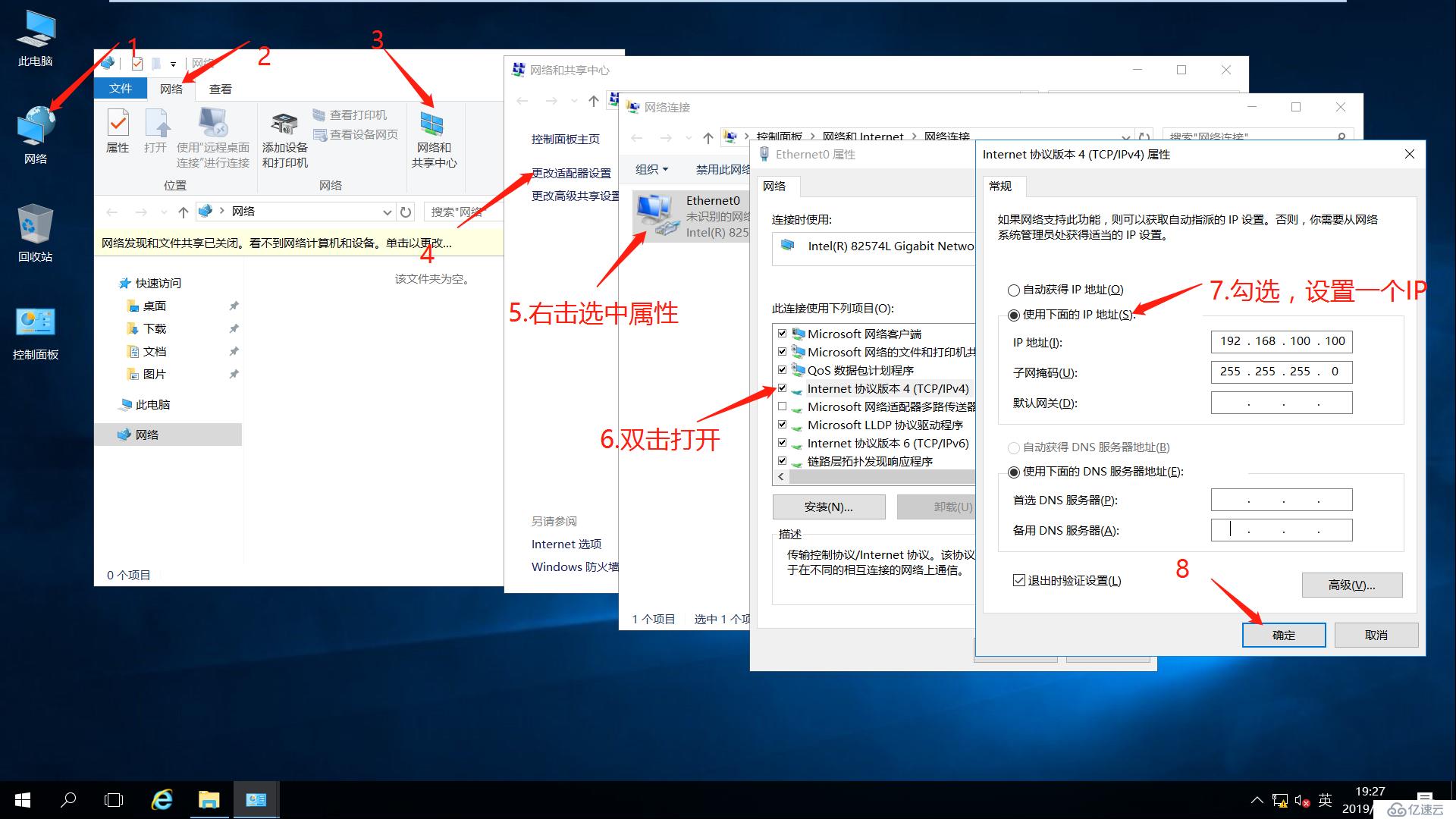Open the 组织 dropdown in 网络连接
Viewport: 1456px width, 819px height.
pos(651,169)
